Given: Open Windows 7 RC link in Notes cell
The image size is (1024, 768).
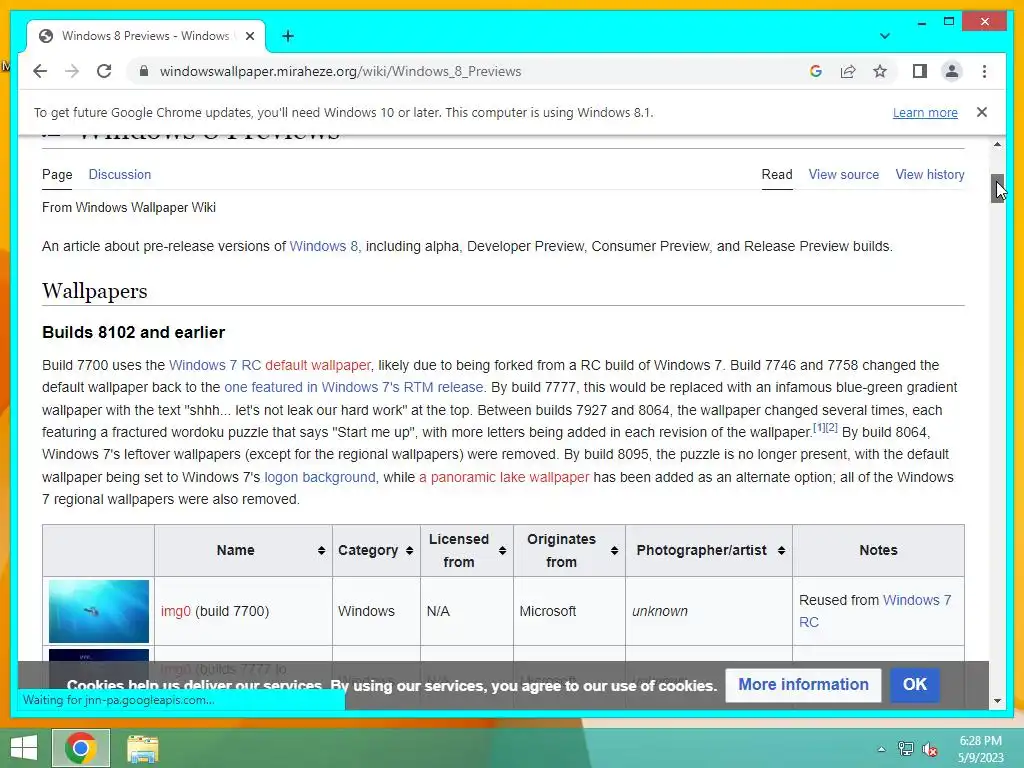Looking at the screenshot, I should click(x=875, y=611).
